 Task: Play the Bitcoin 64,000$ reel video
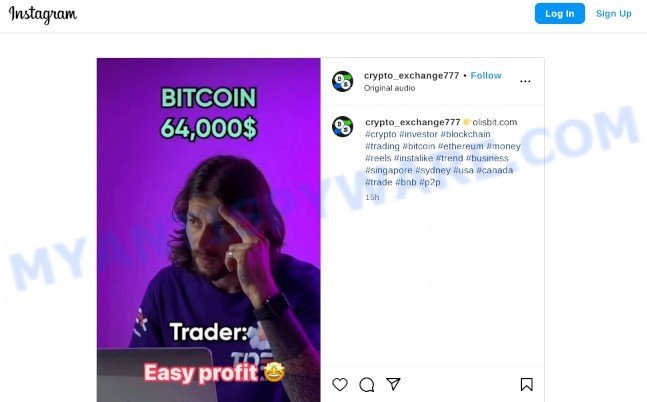coord(208,230)
